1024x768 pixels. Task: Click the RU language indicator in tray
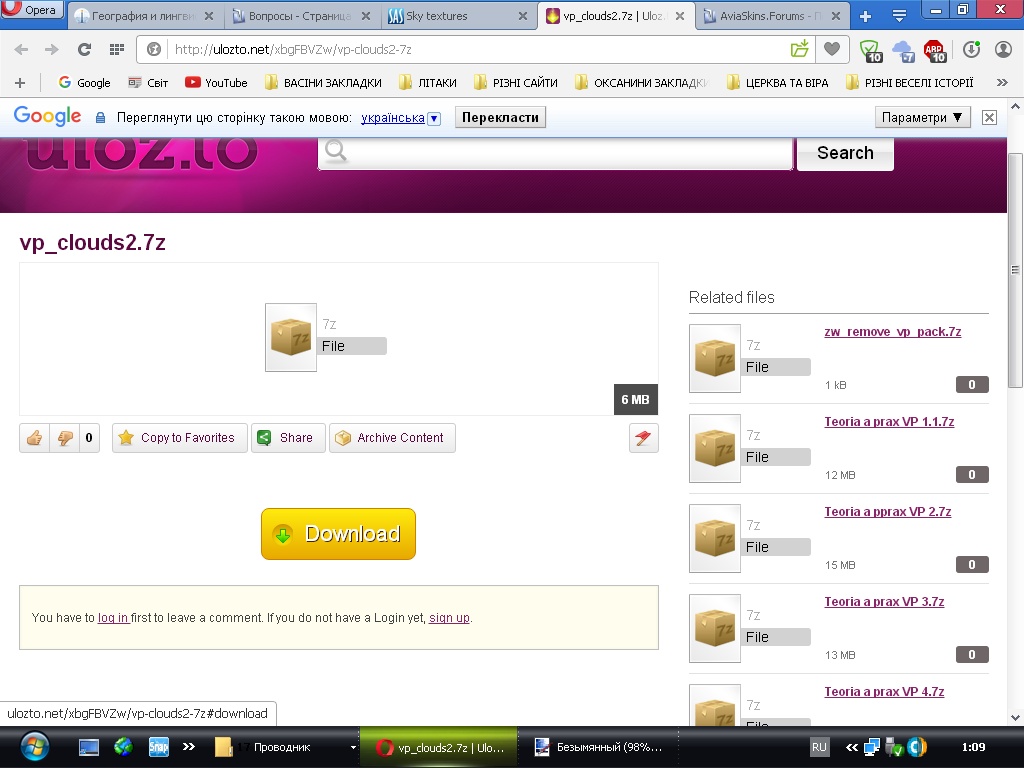(x=819, y=747)
